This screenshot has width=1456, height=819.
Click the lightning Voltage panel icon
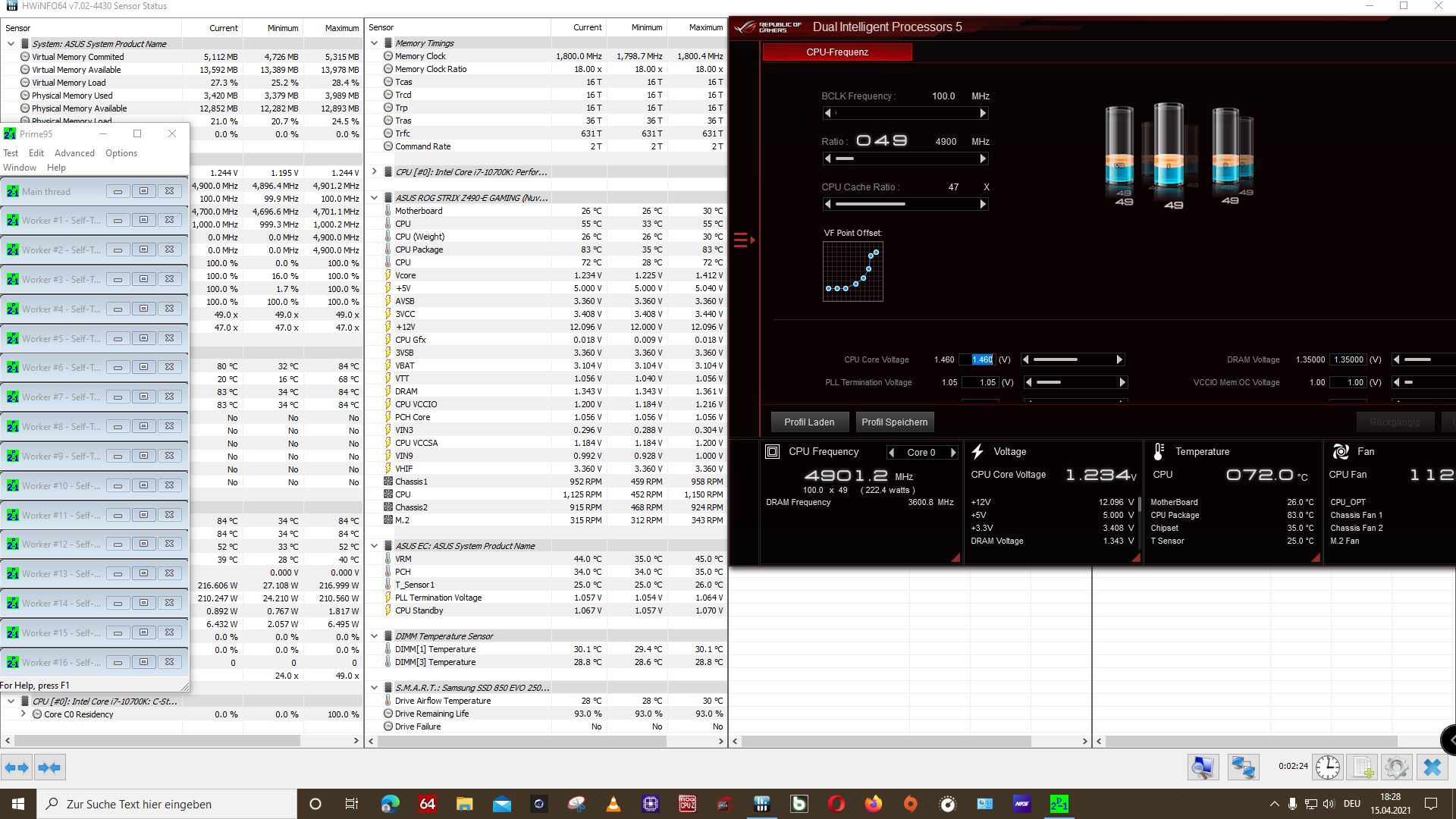point(977,452)
